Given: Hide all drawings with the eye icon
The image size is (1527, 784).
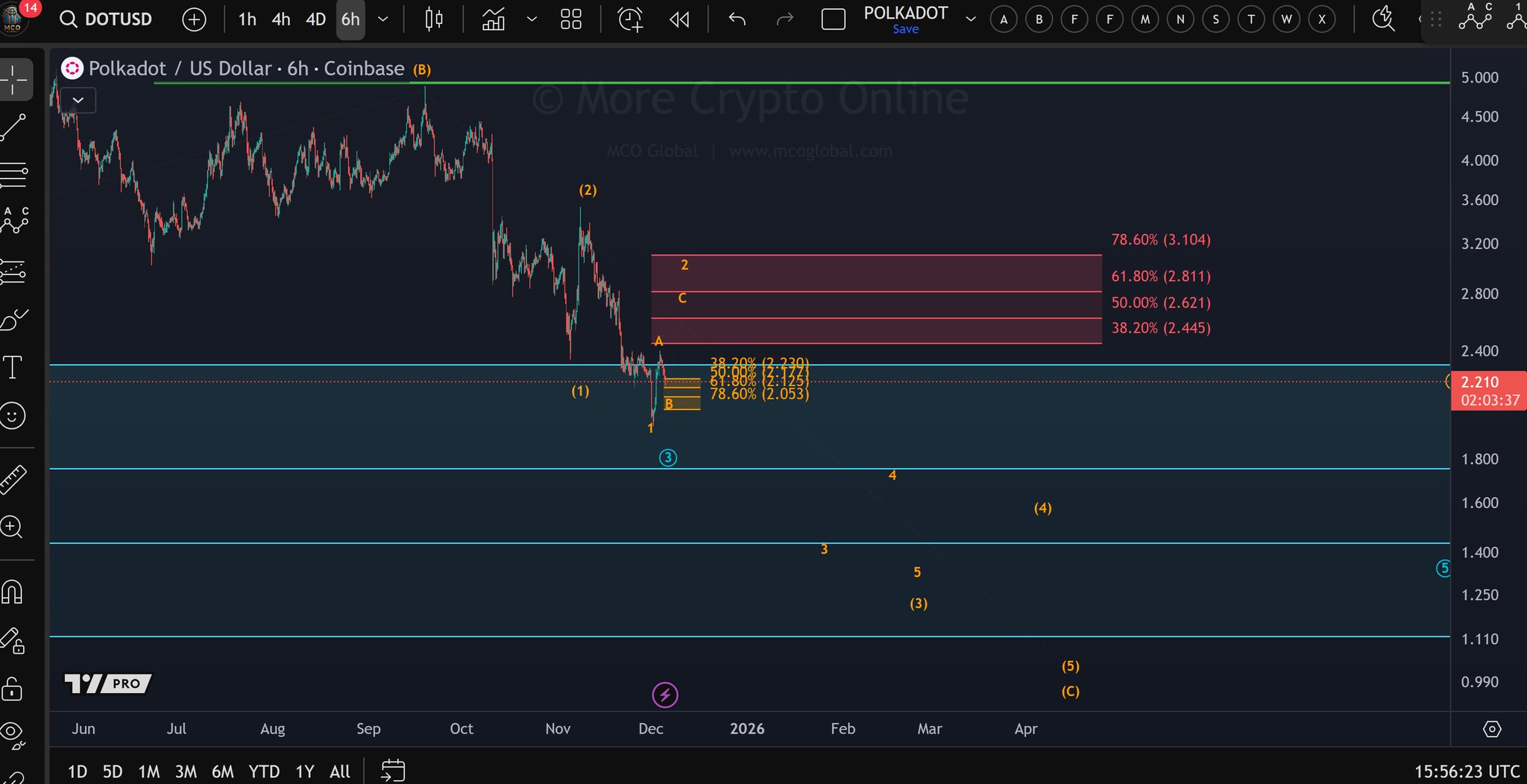Looking at the screenshot, I should [x=13, y=733].
